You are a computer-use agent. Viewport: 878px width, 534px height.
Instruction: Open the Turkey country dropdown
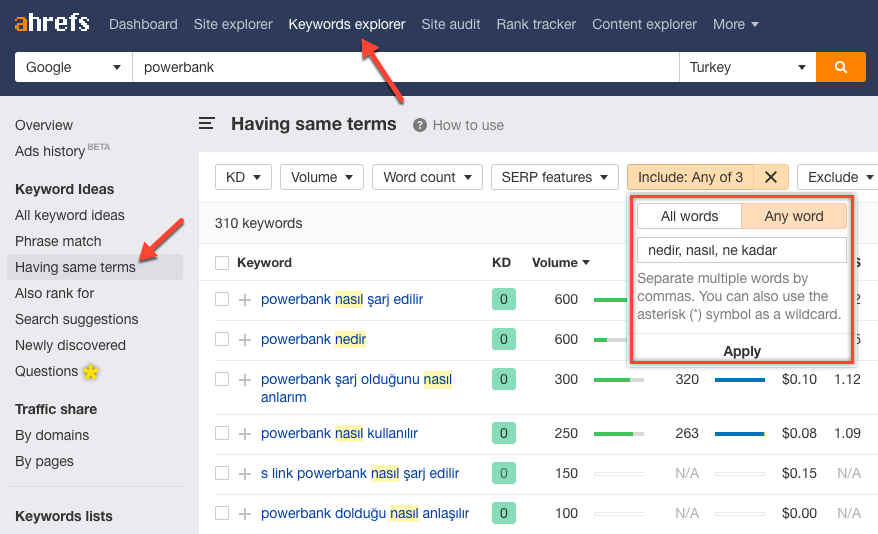(748, 67)
